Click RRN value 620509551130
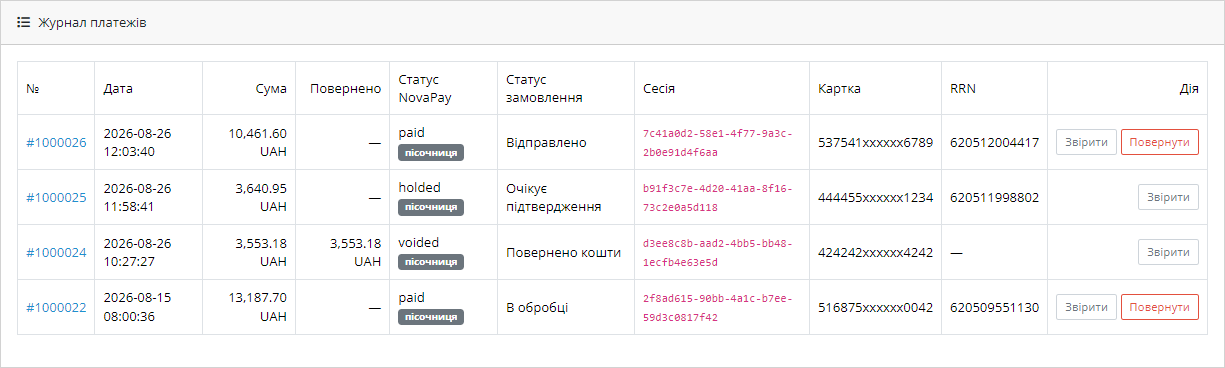The height and width of the screenshot is (368, 1225). pos(994,308)
